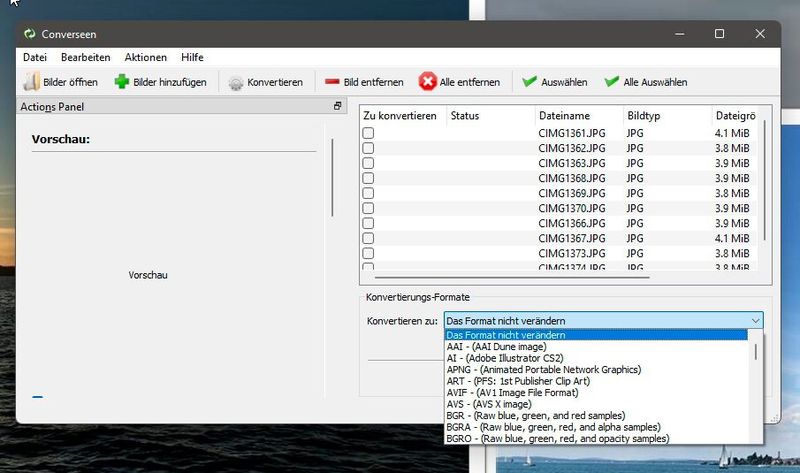The height and width of the screenshot is (473, 800).
Task: Click the file list vertical scrollbar
Action: (764, 181)
